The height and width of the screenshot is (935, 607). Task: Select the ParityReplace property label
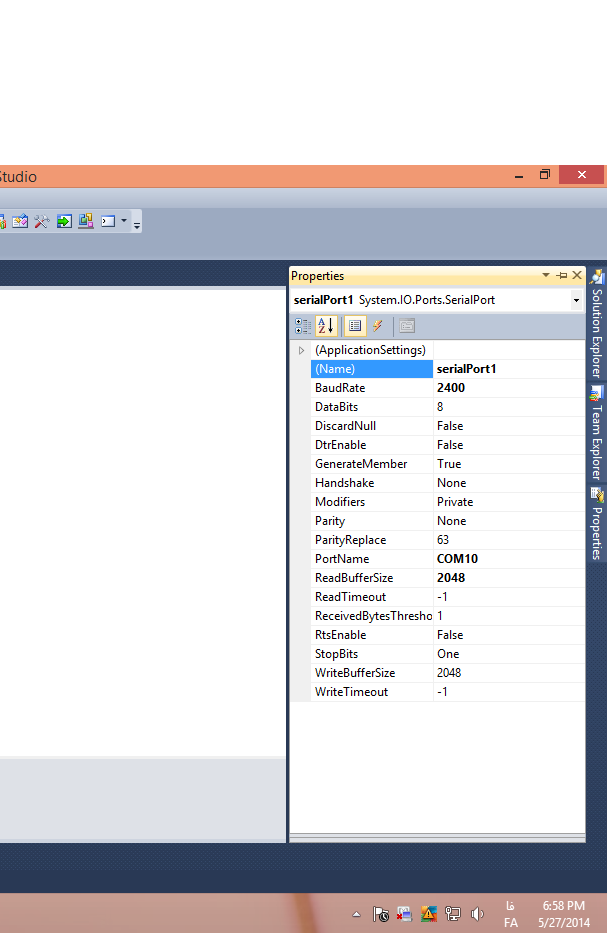(x=351, y=540)
